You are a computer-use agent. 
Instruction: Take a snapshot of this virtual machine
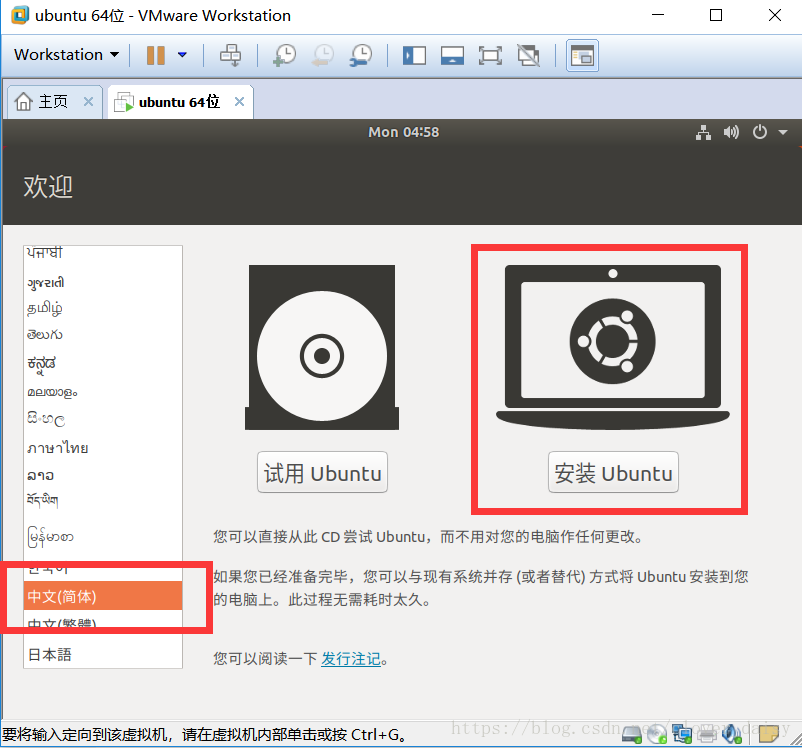tap(284, 55)
